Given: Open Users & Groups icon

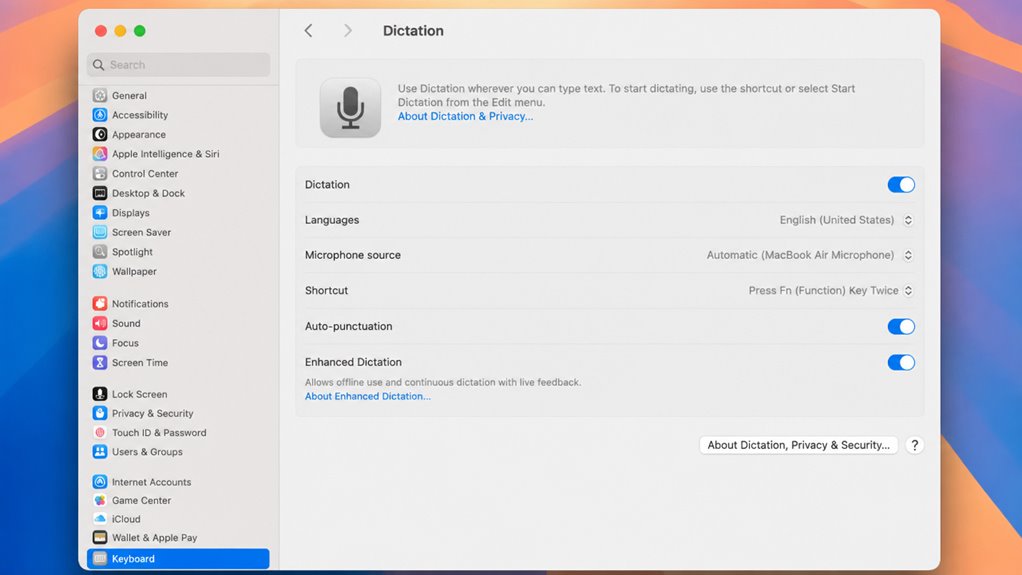Looking at the screenshot, I should tap(100, 451).
